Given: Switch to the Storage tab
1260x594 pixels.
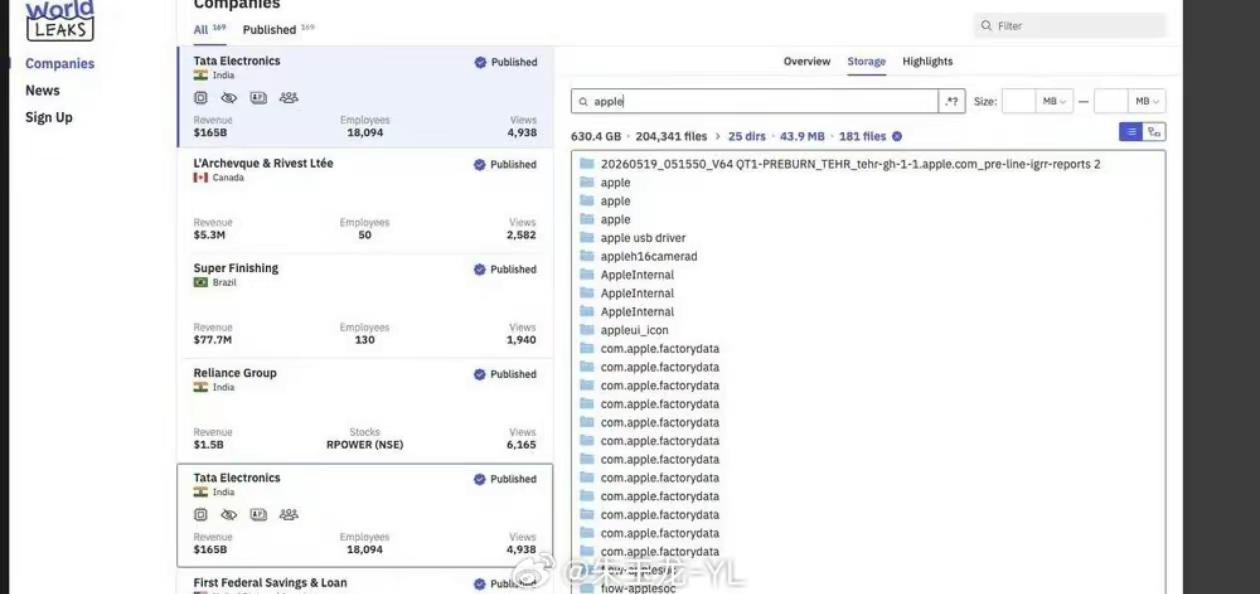Looking at the screenshot, I should click(x=866, y=62).
